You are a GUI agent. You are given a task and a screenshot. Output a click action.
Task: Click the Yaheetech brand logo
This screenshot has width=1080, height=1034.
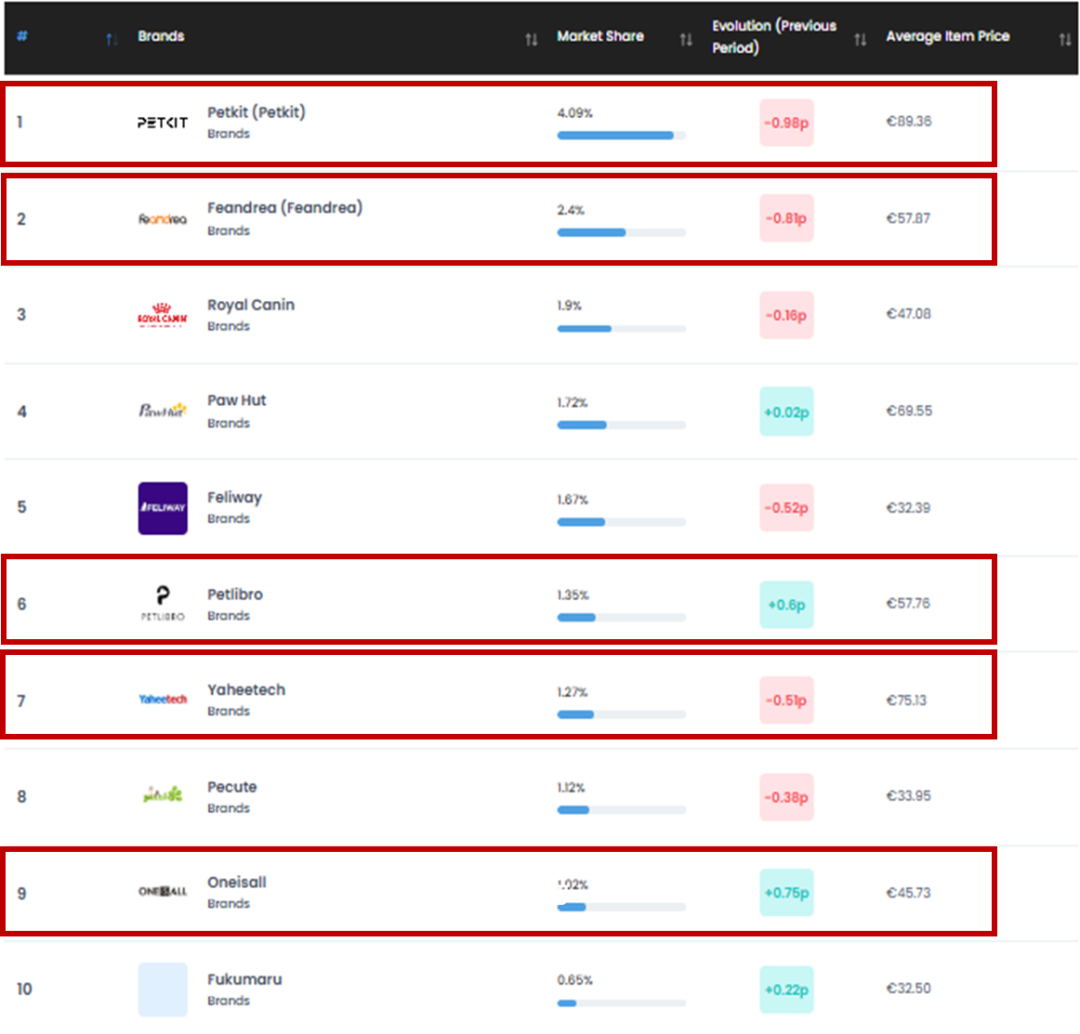(x=162, y=700)
